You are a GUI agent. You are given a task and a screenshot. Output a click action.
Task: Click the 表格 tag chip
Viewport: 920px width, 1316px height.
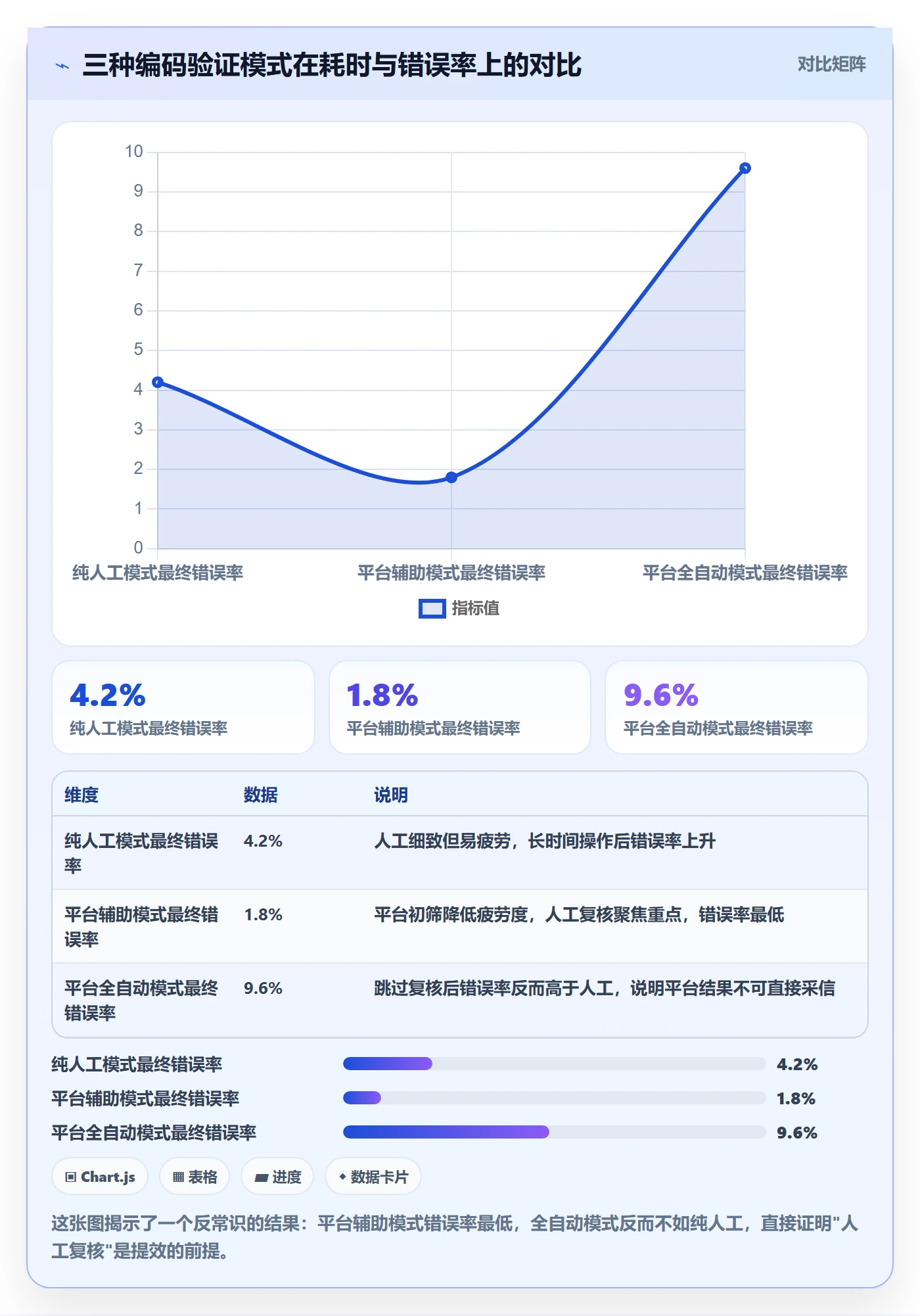coord(195,1177)
